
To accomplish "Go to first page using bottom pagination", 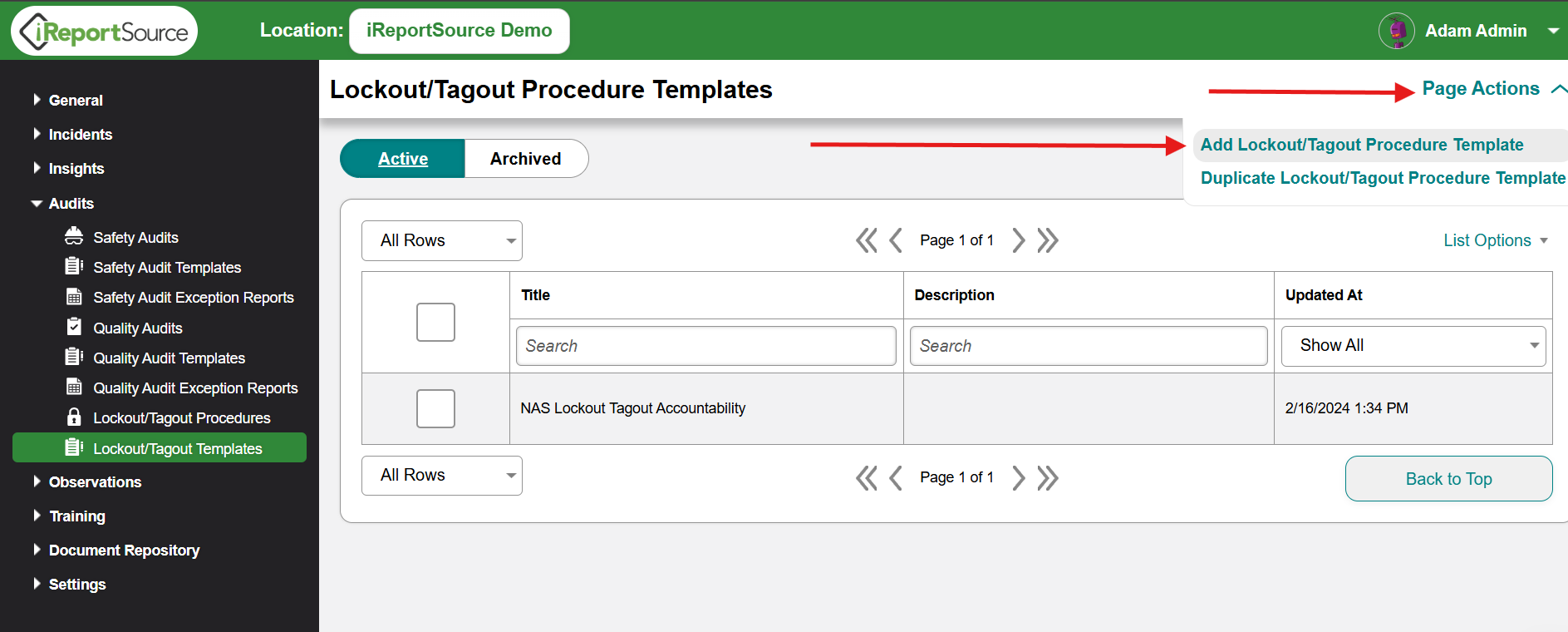I will tap(867, 478).
